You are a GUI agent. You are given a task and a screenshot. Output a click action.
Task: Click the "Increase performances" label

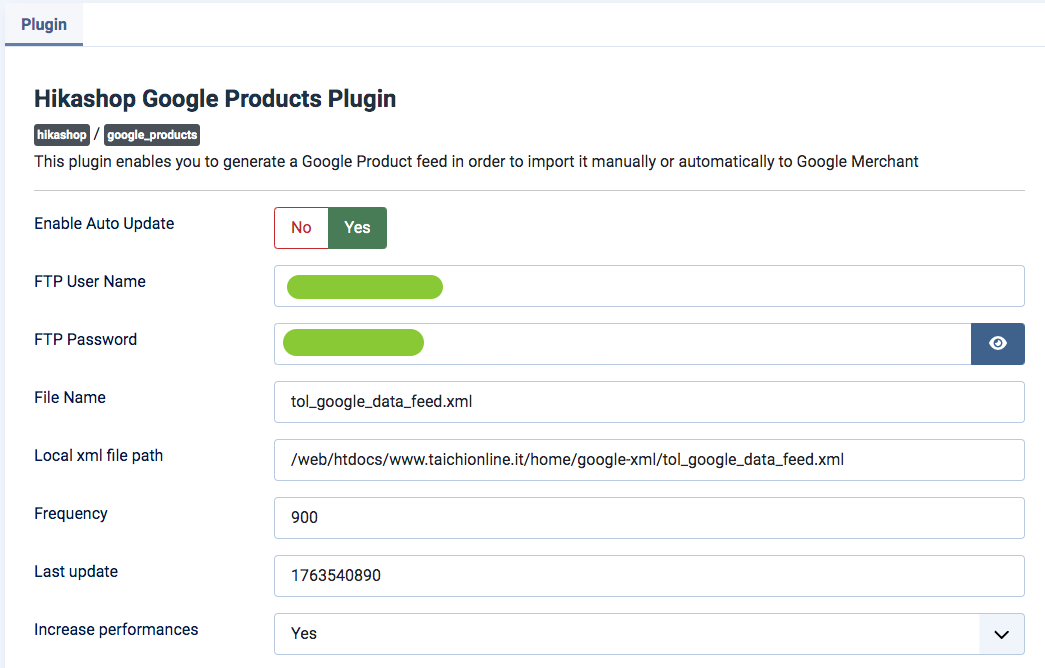[116, 630]
